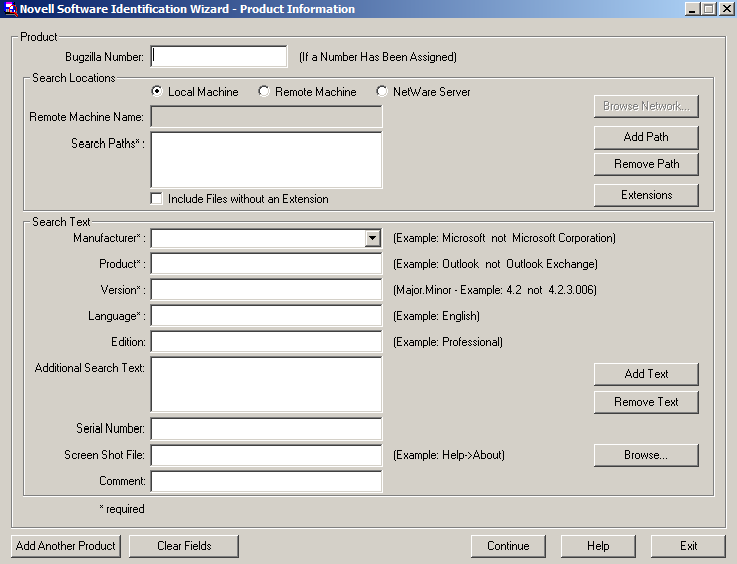Click the Remove Text button
Image resolution: width=737 pixels, height=564 pixels.
tap(646, 402)
